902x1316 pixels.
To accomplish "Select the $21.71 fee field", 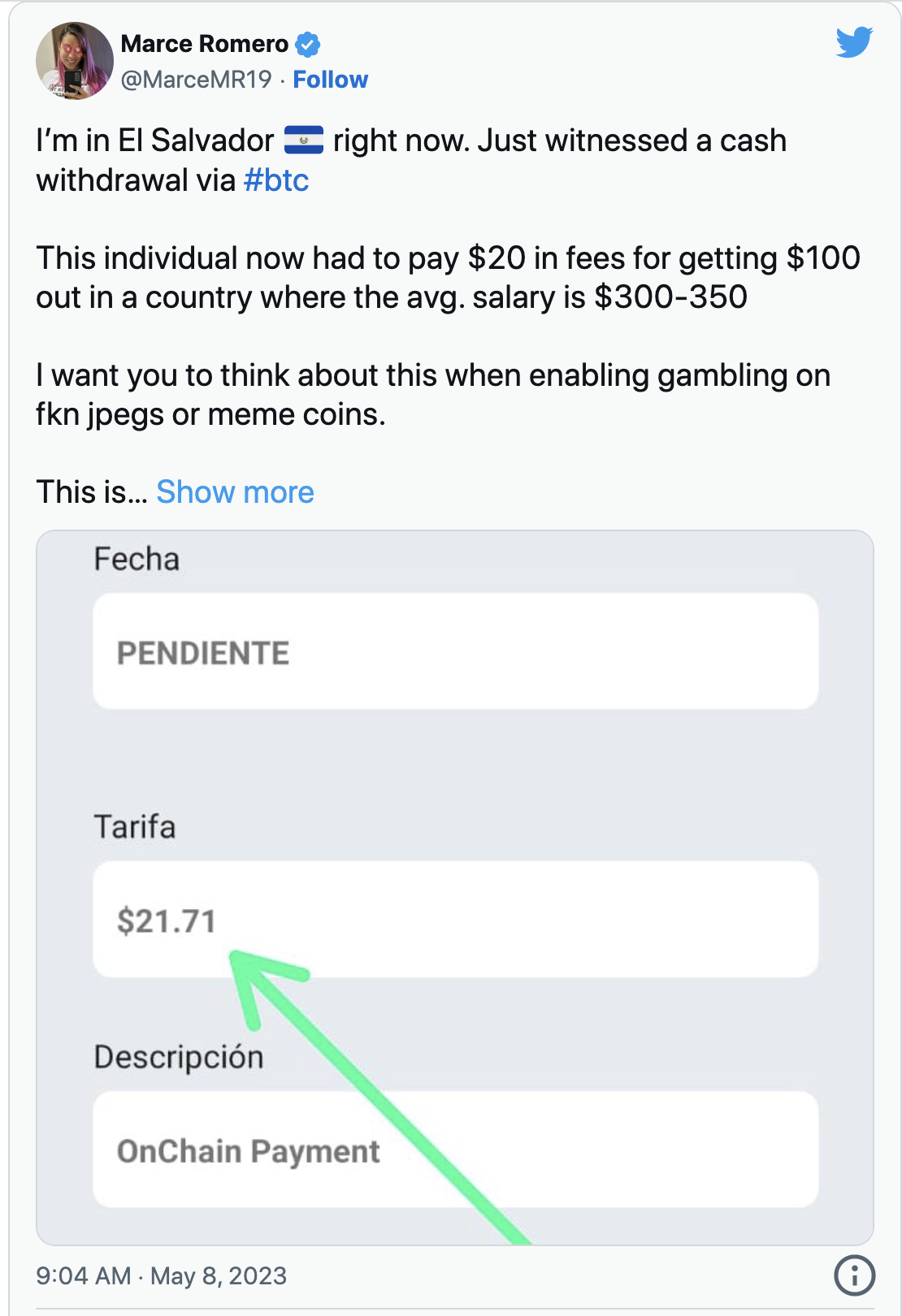I will [x=455, y=920].
